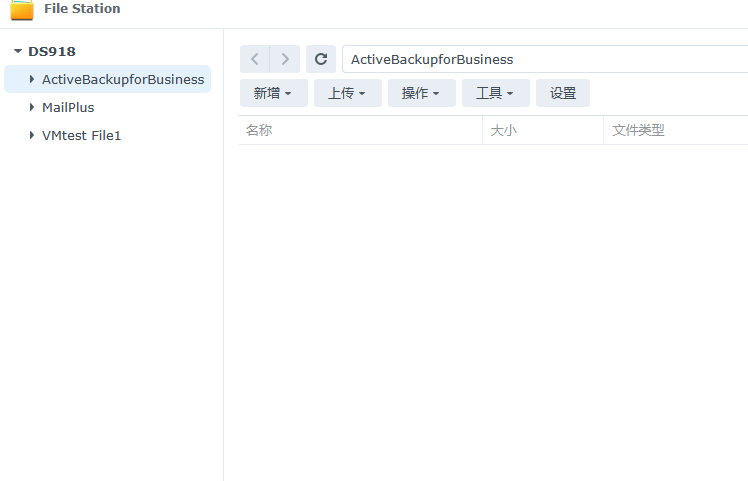
Task: Click the File Station folder icon
Action: 21,10
